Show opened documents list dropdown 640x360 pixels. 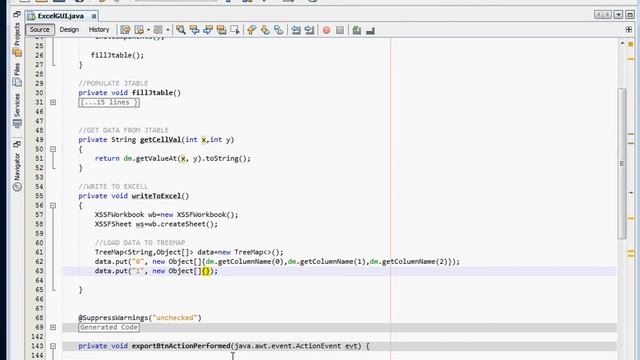click(x=618, y=15)
